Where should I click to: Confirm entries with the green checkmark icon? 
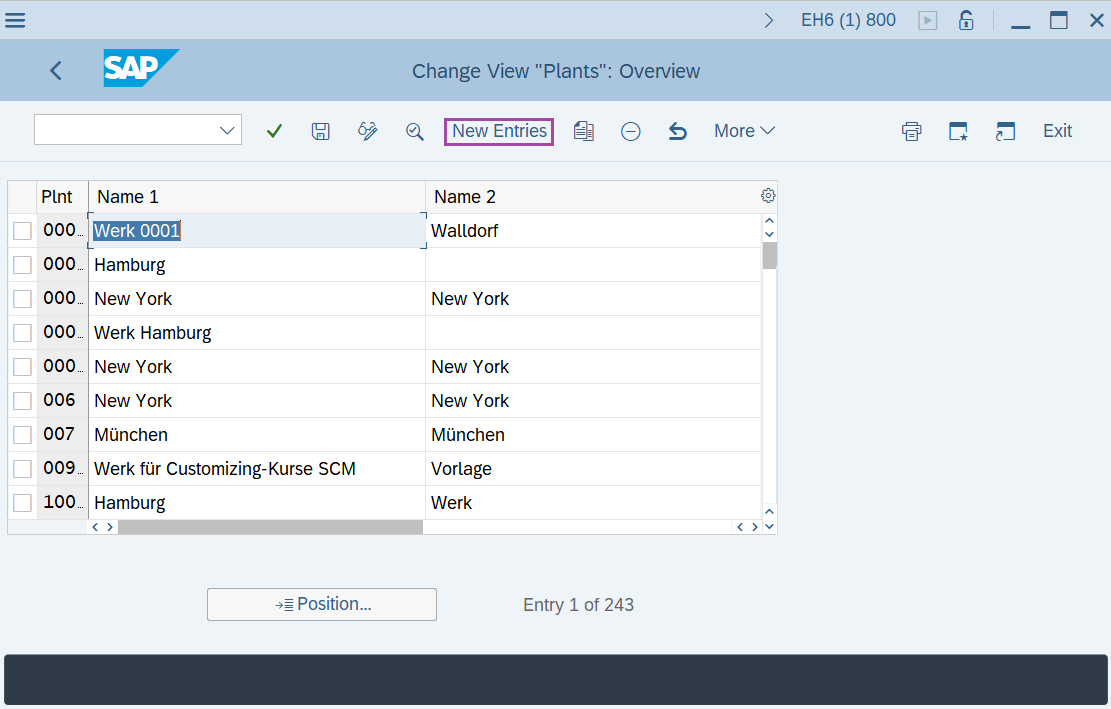tap(274, 130)
